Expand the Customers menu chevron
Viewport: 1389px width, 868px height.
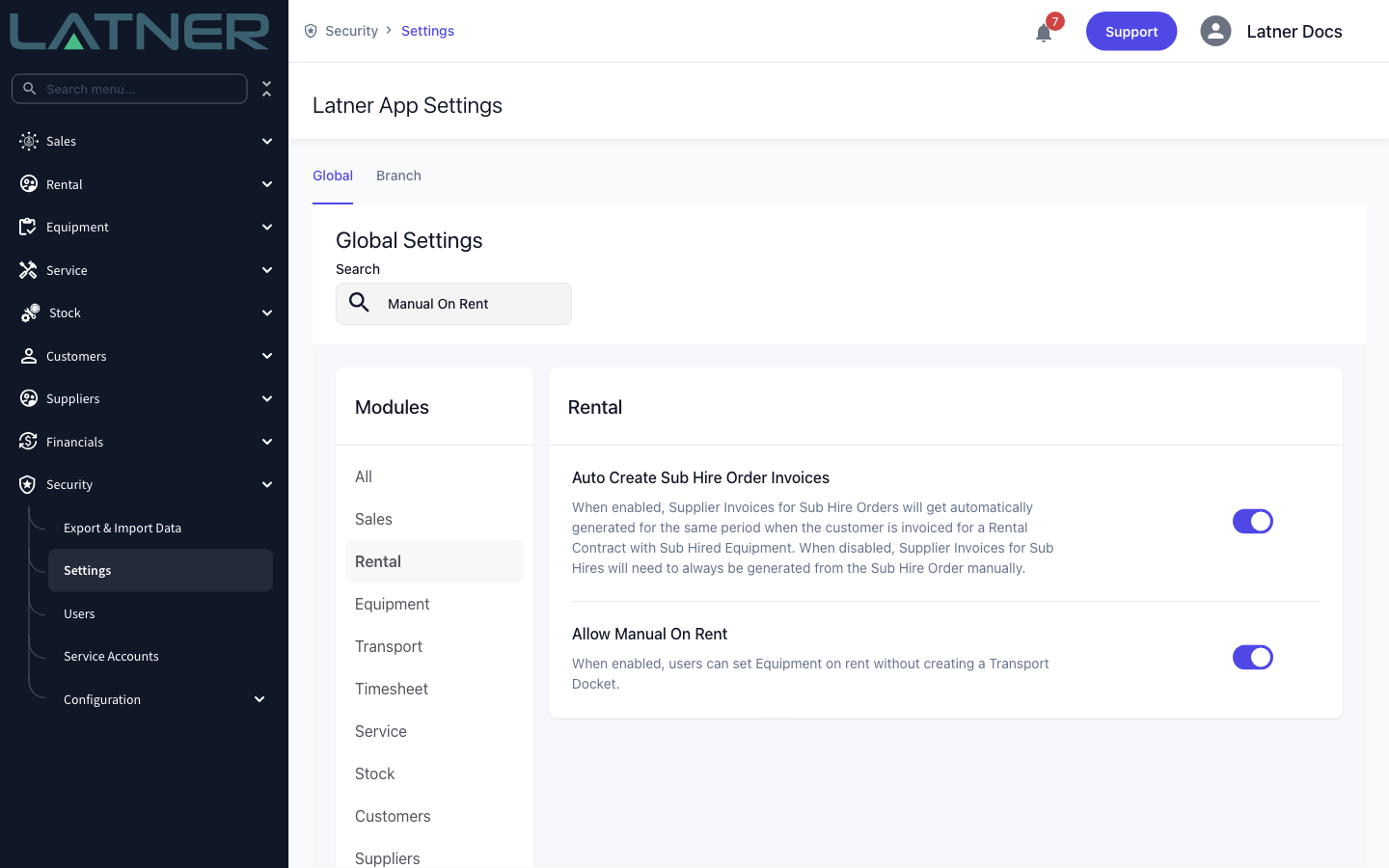267,356
